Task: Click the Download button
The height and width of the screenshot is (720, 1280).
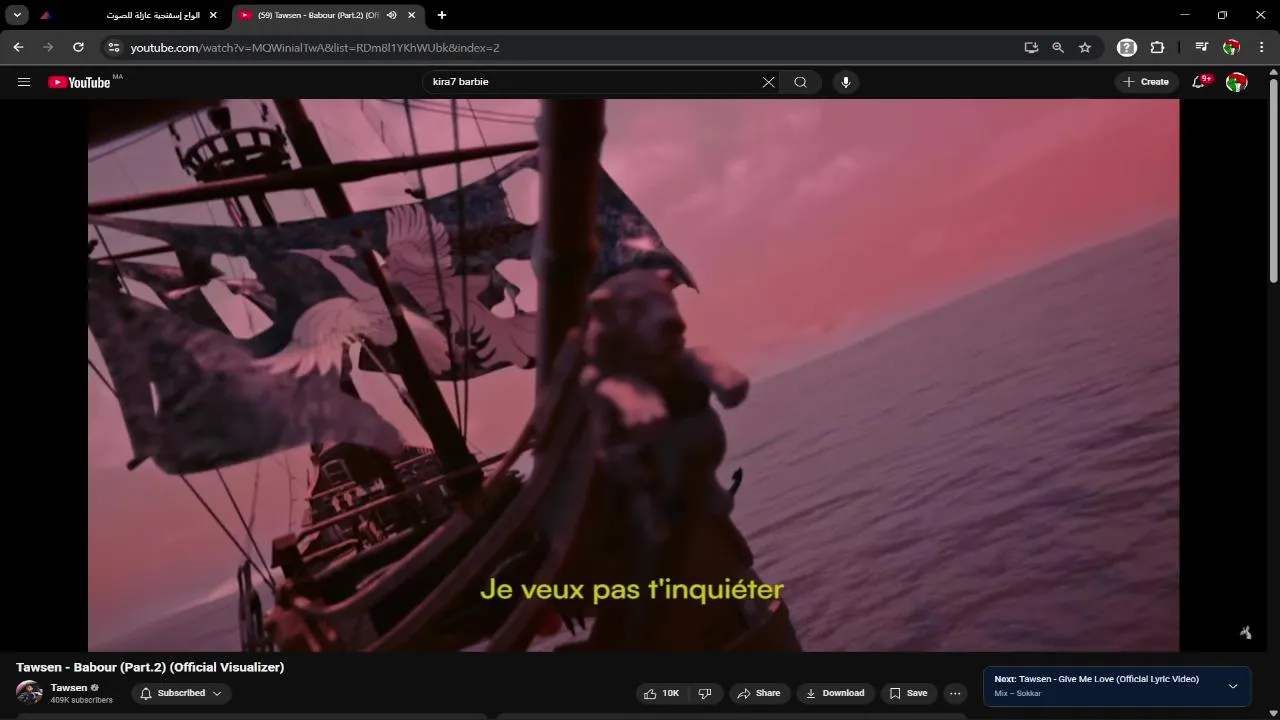Action: 835,693
